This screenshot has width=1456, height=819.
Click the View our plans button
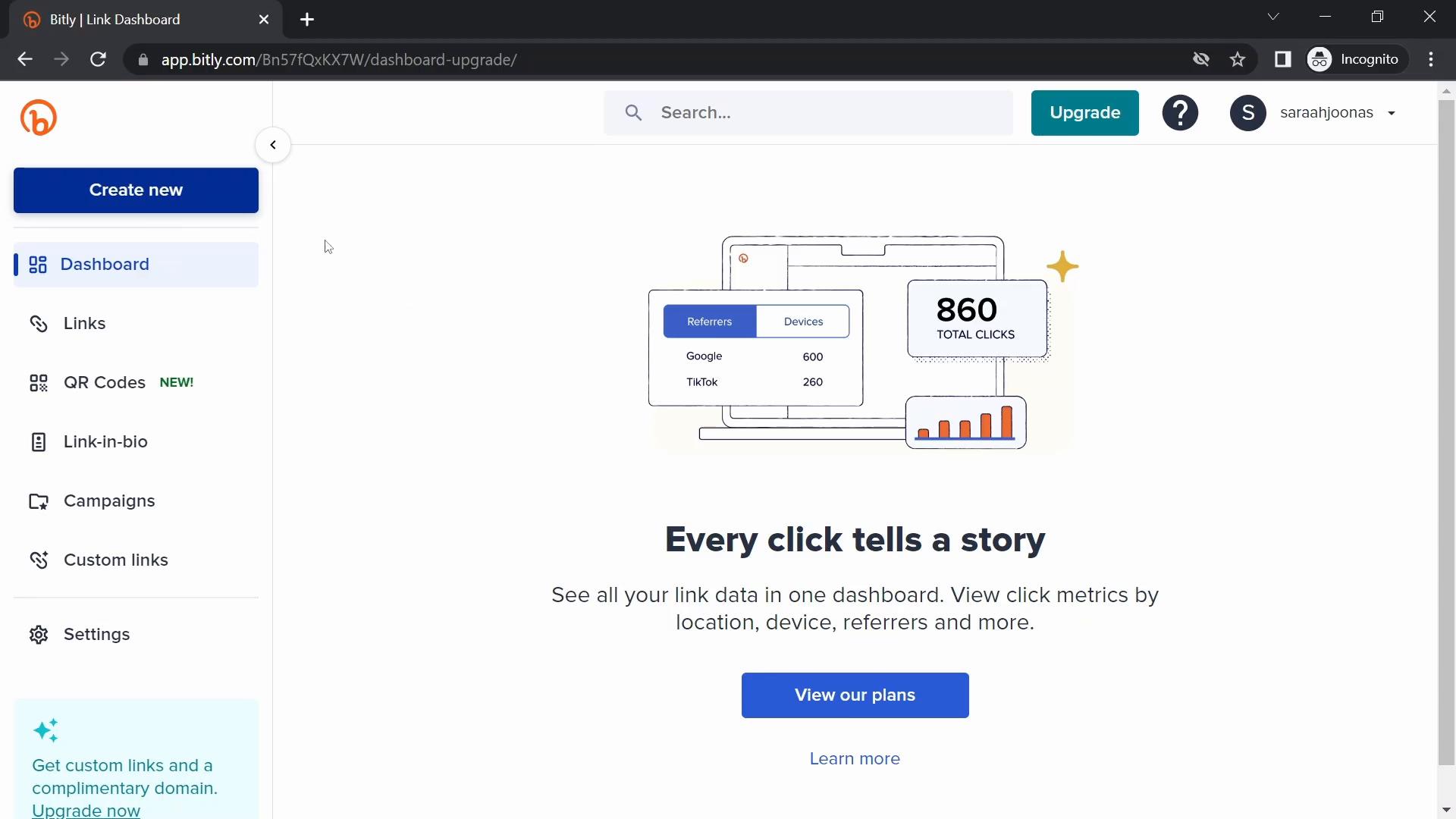pos(855,695)
